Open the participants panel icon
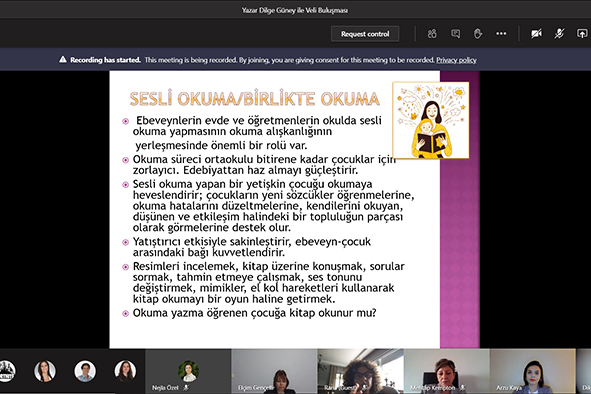 coord(432,34)
